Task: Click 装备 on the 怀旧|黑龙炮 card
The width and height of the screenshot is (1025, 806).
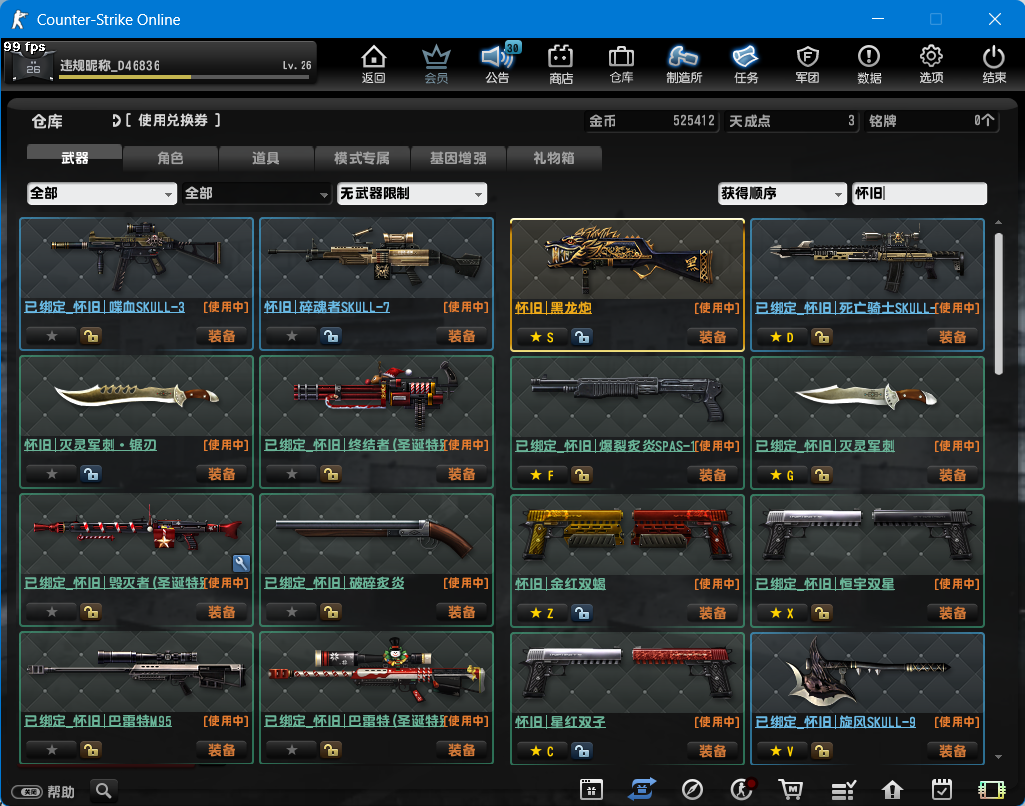Action: tap(713, 337)
